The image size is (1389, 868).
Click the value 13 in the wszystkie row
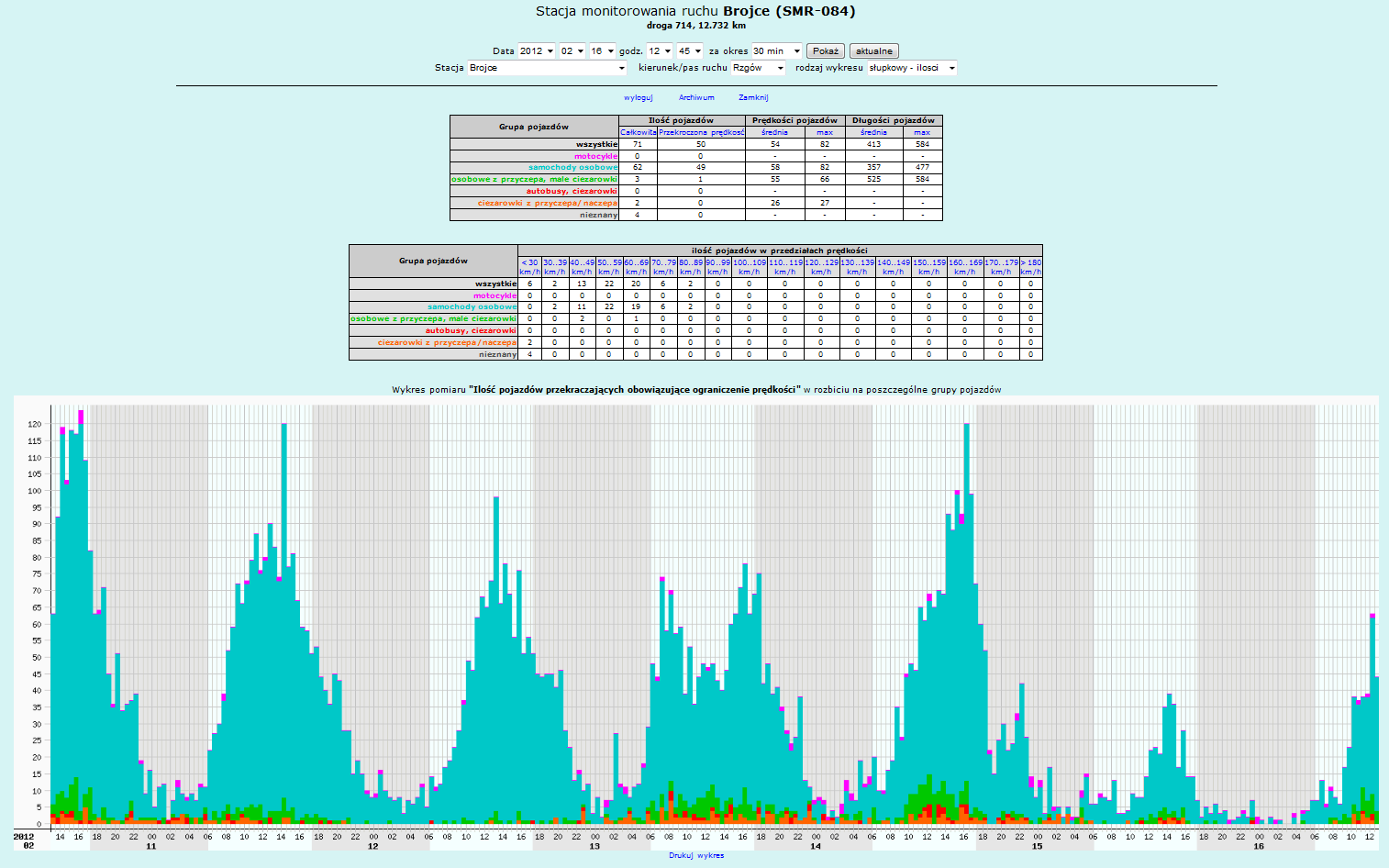click(x=582, y=284)
